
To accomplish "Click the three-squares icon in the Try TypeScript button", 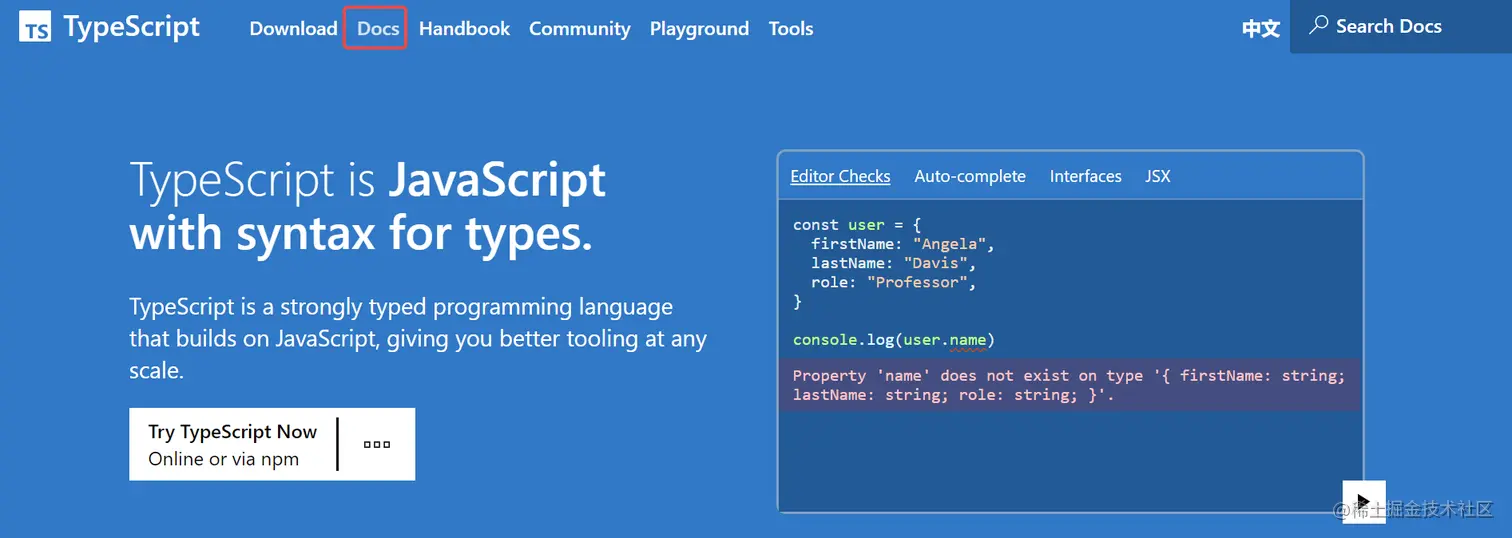I will click(377, 444).
